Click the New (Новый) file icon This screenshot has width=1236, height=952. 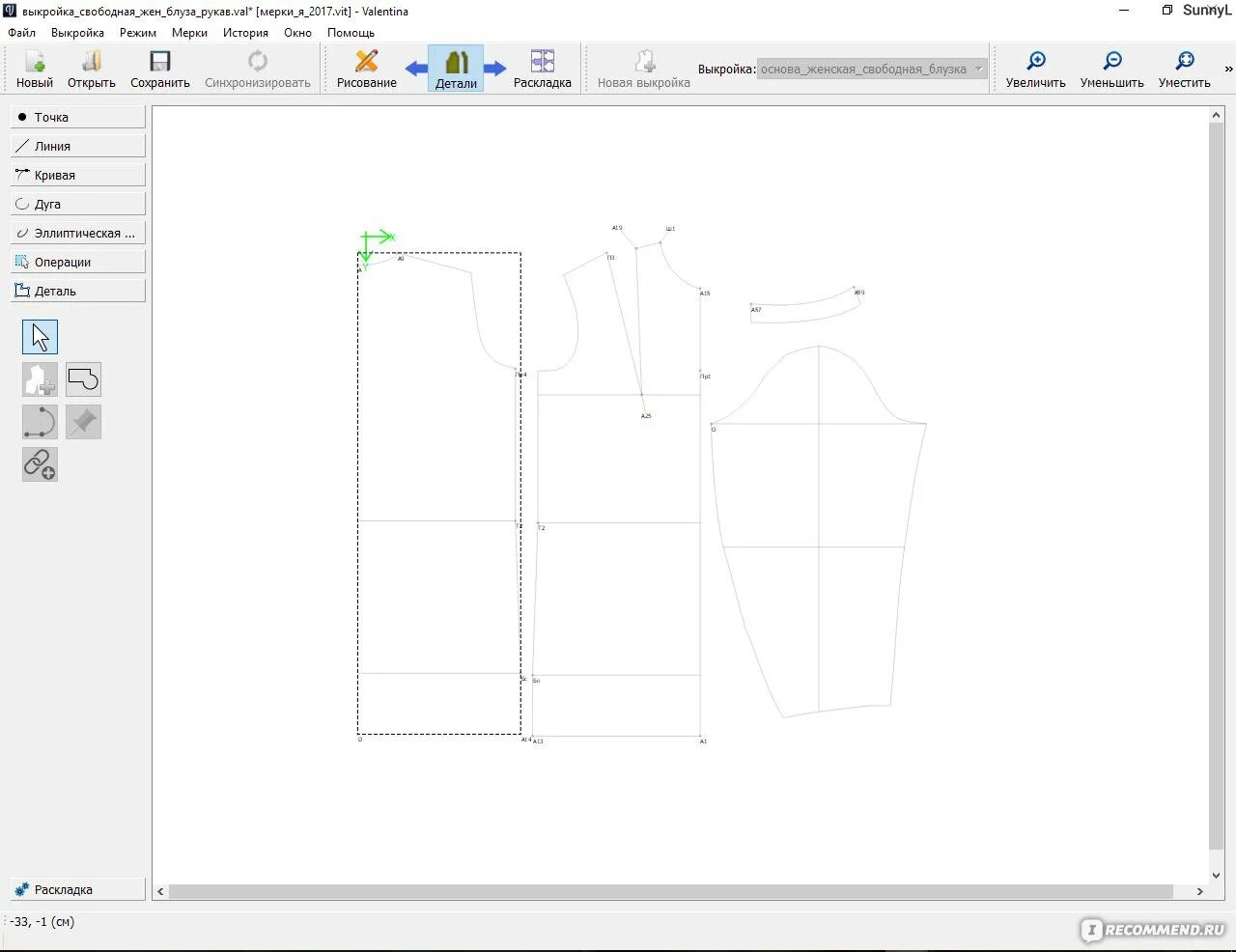click(35, 69)
